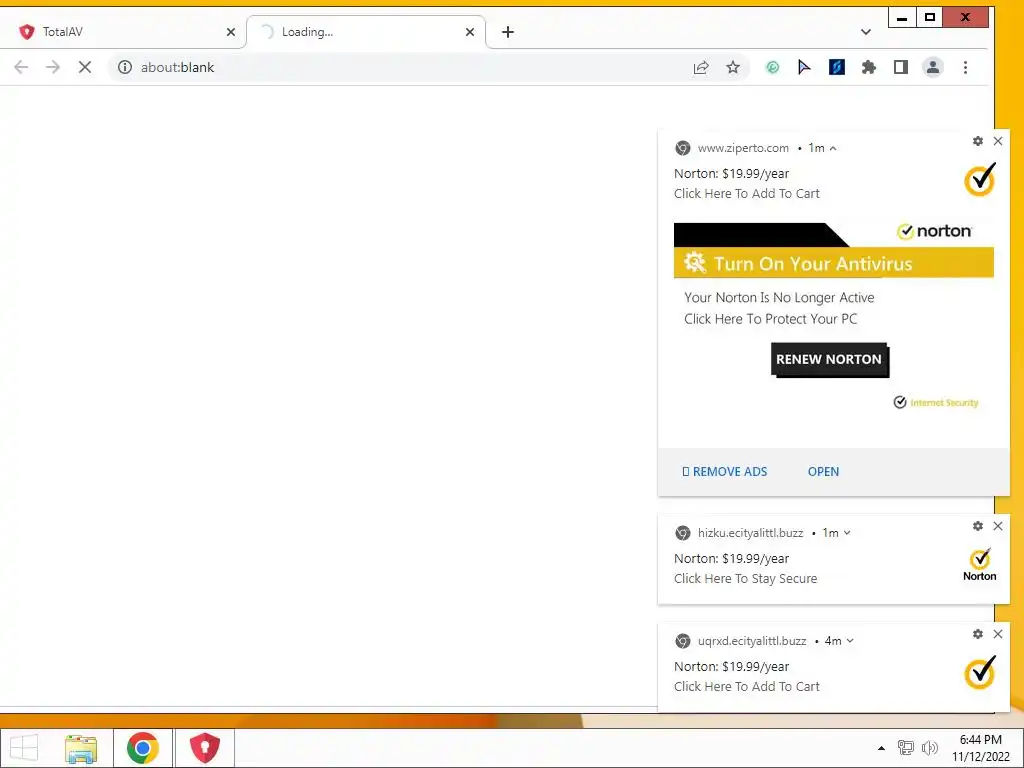Image resolution: width=1024 pixels, height=768 pixels.
Task: Click the about:blank address bar
Action: click(x=405, y=67)
